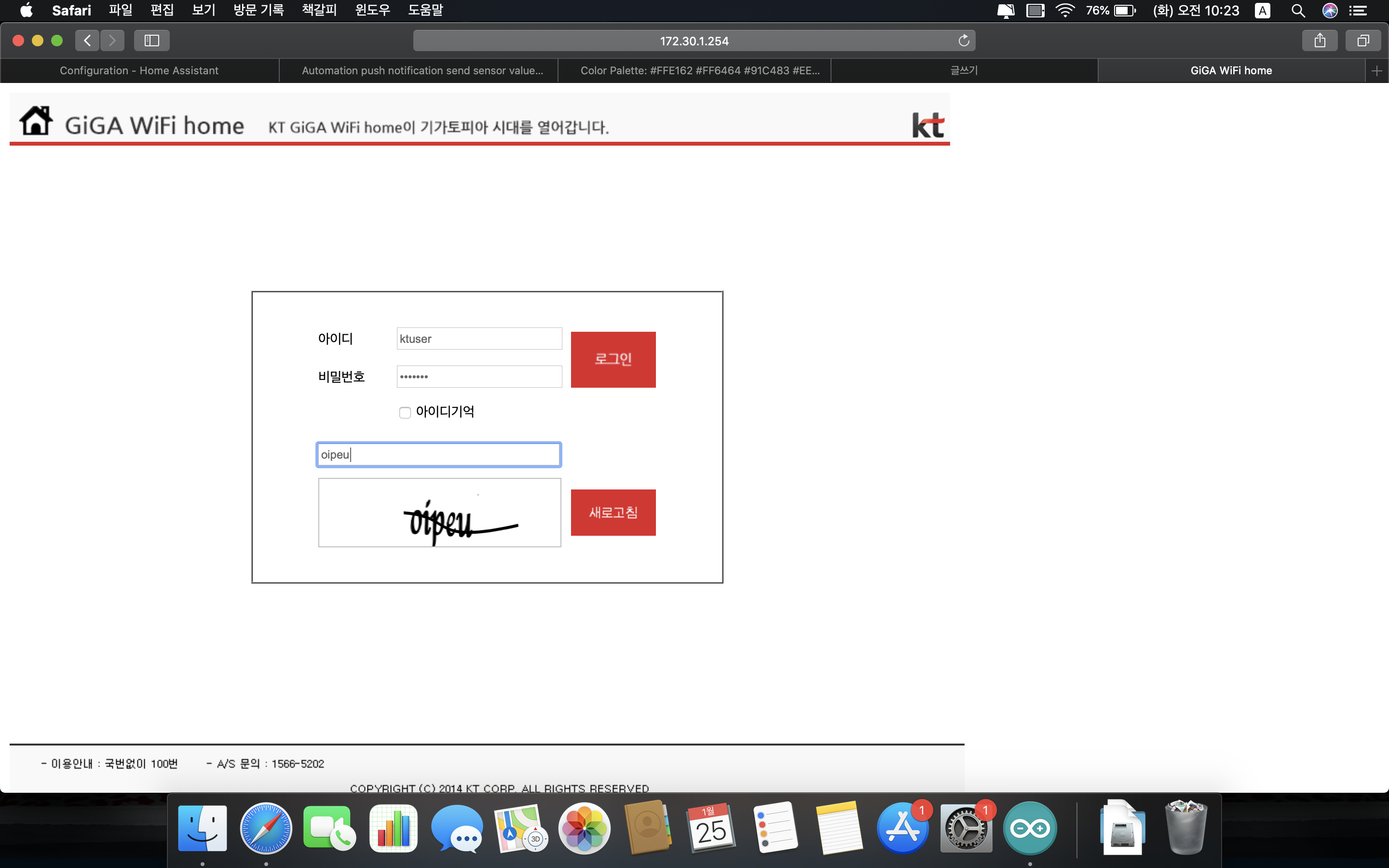1389x868 pixels.
Task: Open the 편집 menu
Action: click(162, 10)
